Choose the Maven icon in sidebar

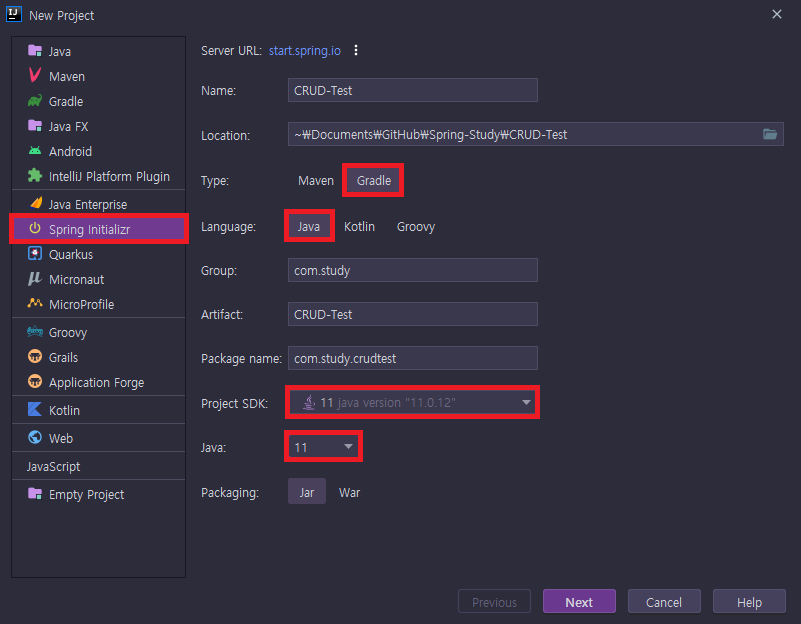tap(35, 75)
